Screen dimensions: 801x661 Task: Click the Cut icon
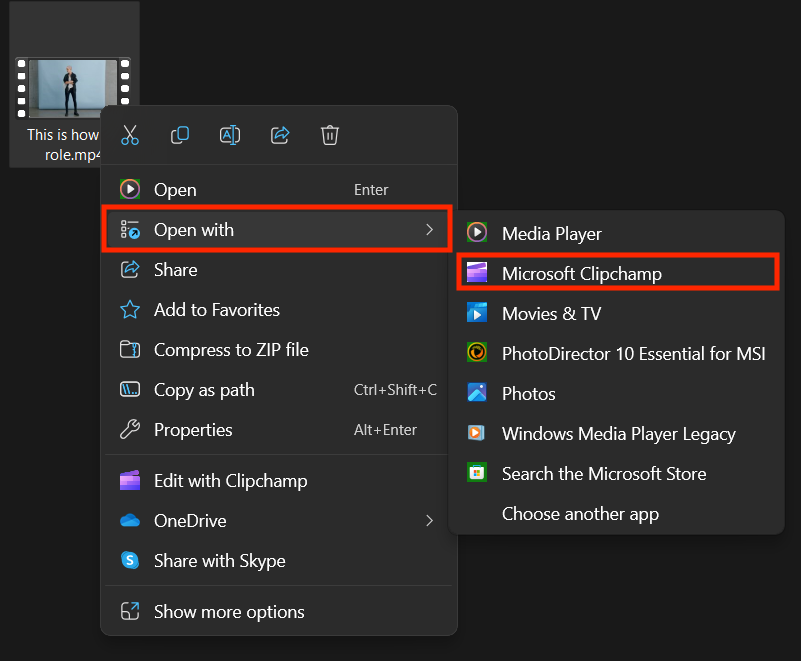tap(129, 134)
